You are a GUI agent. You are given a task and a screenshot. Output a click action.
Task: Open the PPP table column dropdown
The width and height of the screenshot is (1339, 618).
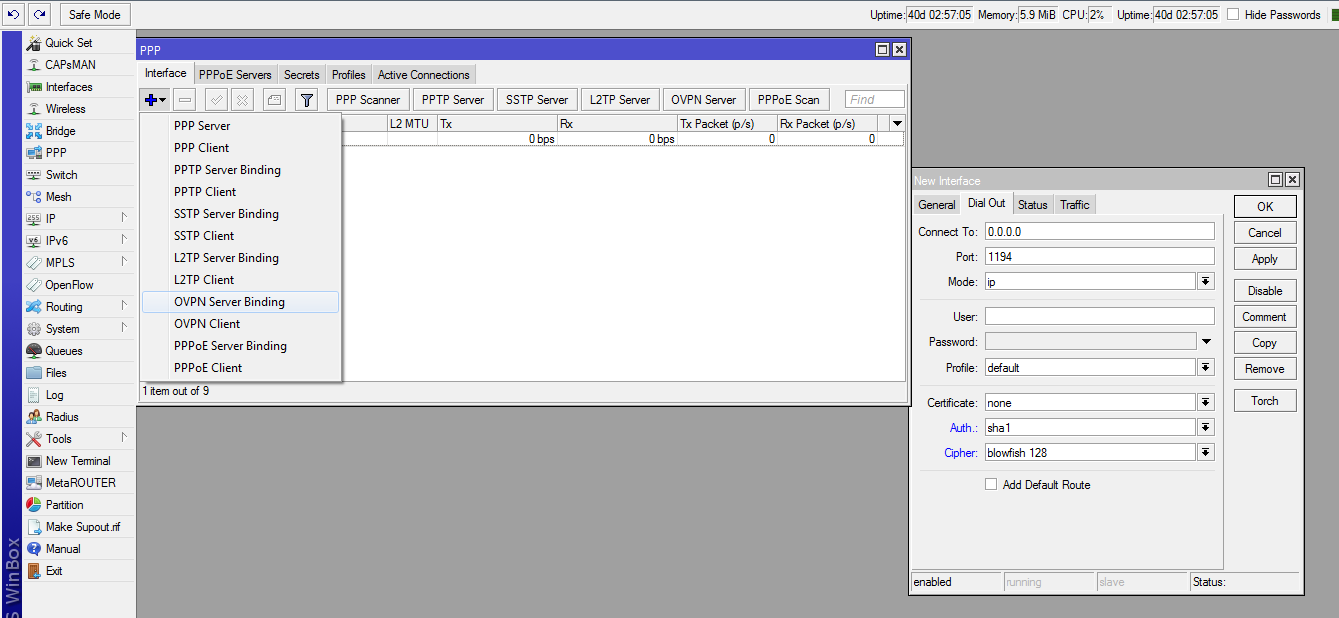click(x=897, y=123)
